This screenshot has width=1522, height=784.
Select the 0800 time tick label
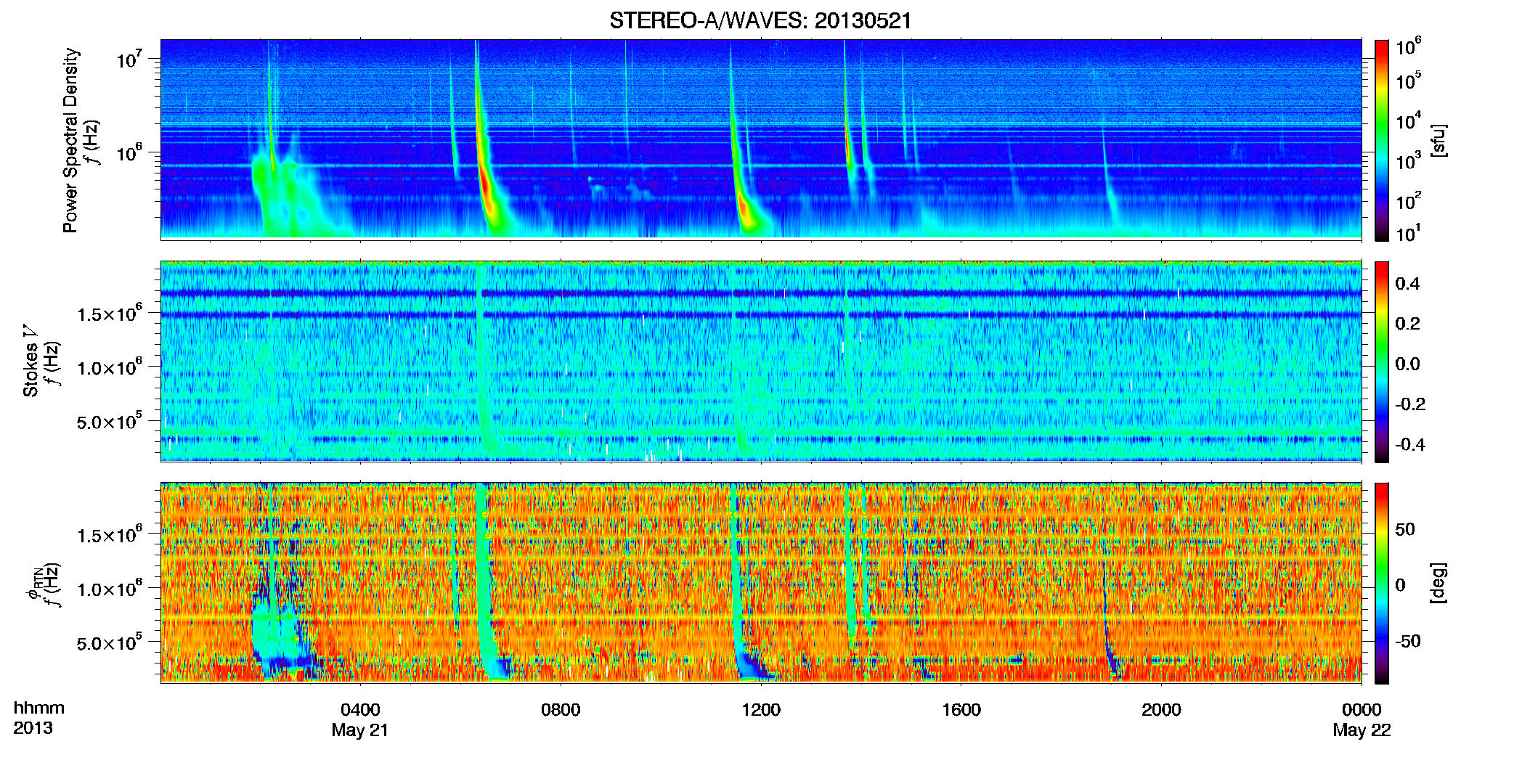coord(561,709)
